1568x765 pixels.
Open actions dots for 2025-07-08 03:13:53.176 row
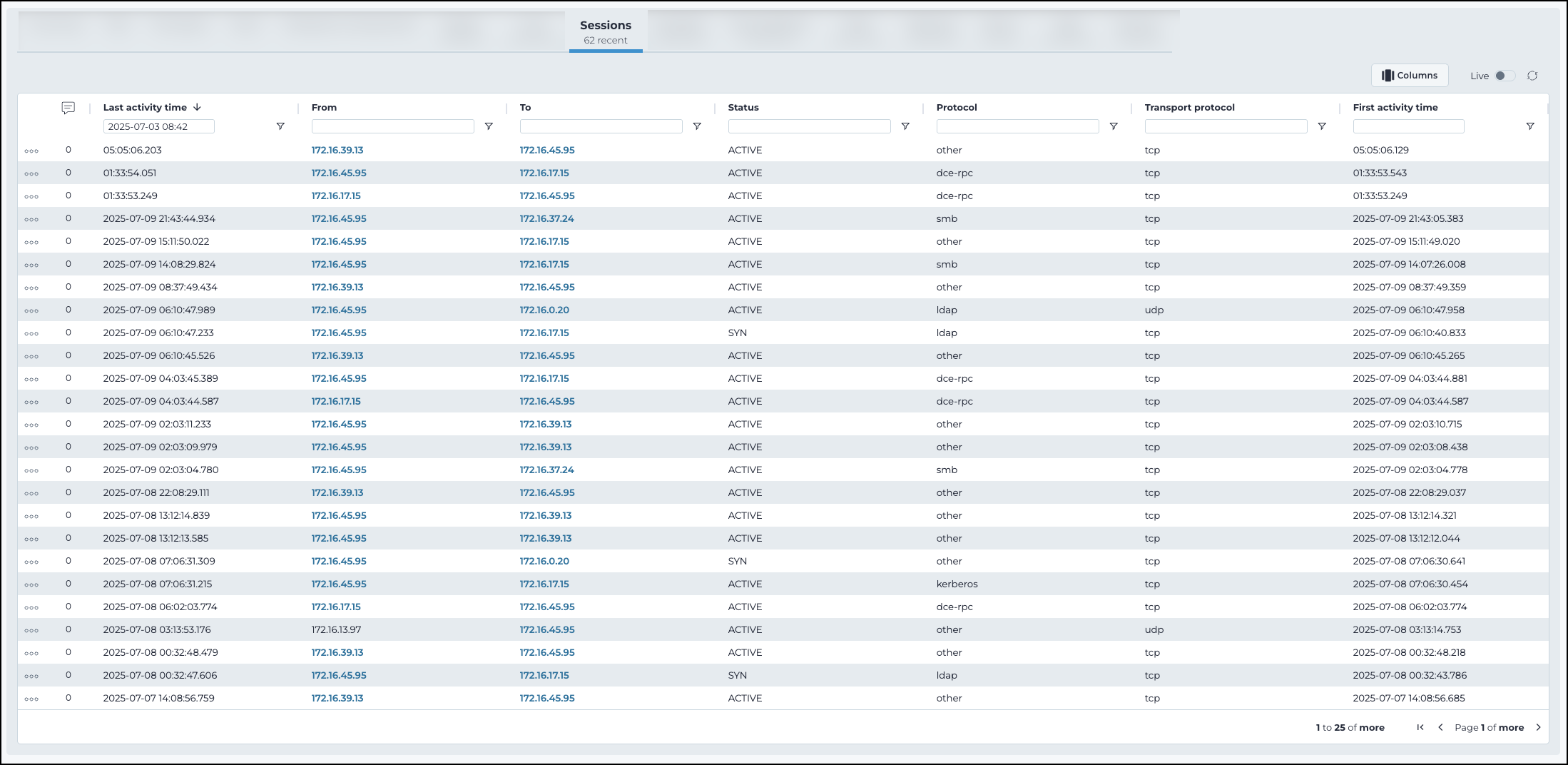[x=31, y=631]
